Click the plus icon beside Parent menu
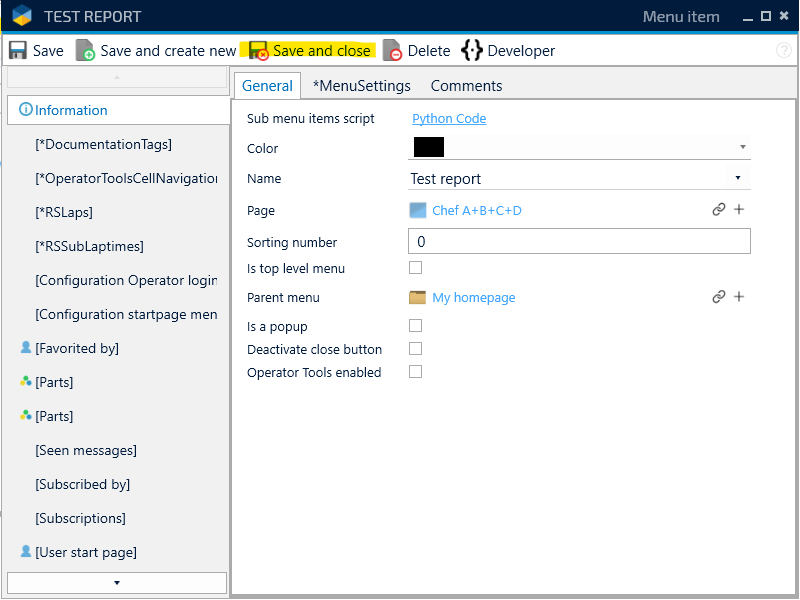 point(739,297)
